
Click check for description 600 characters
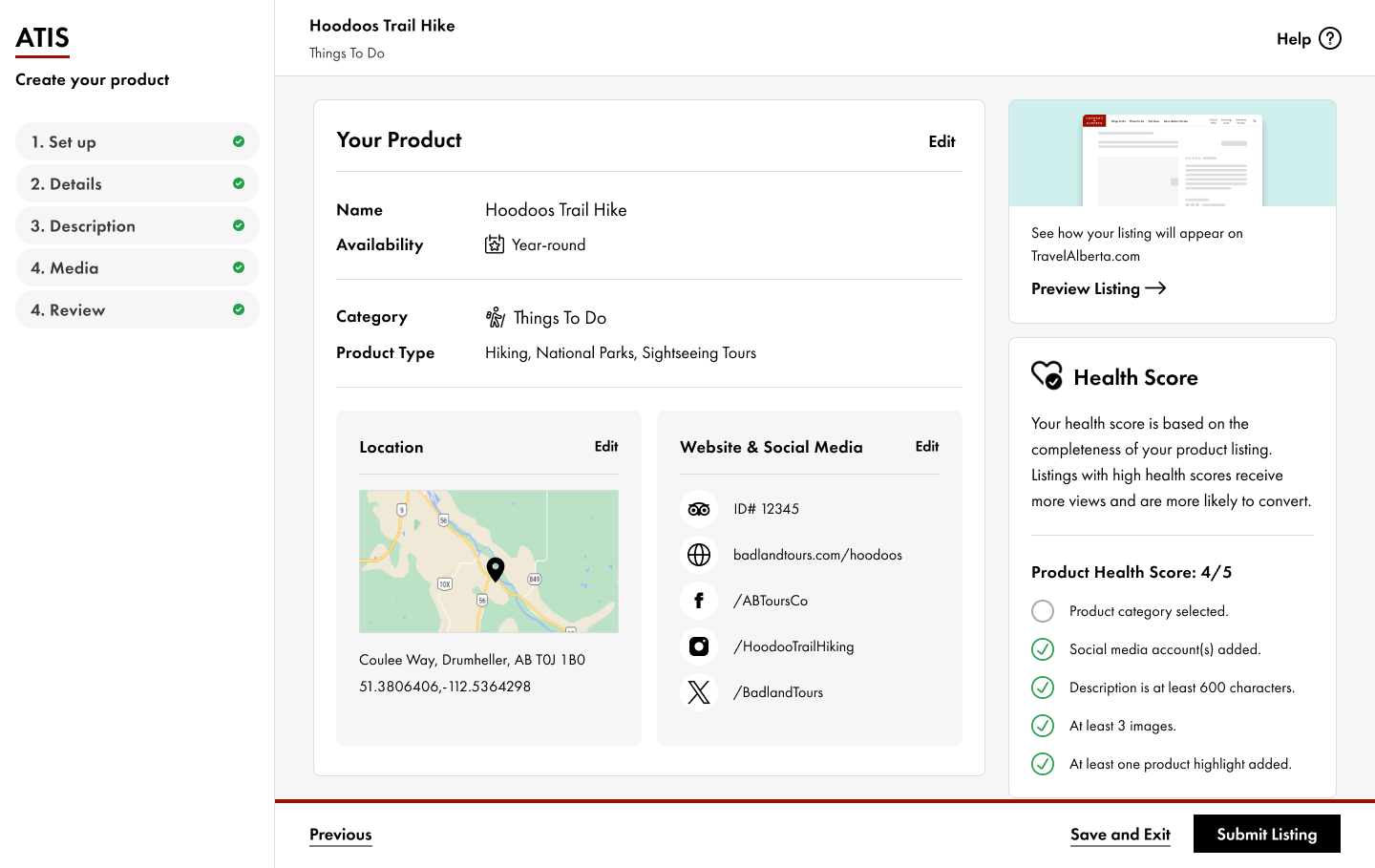coord(1043,688)
